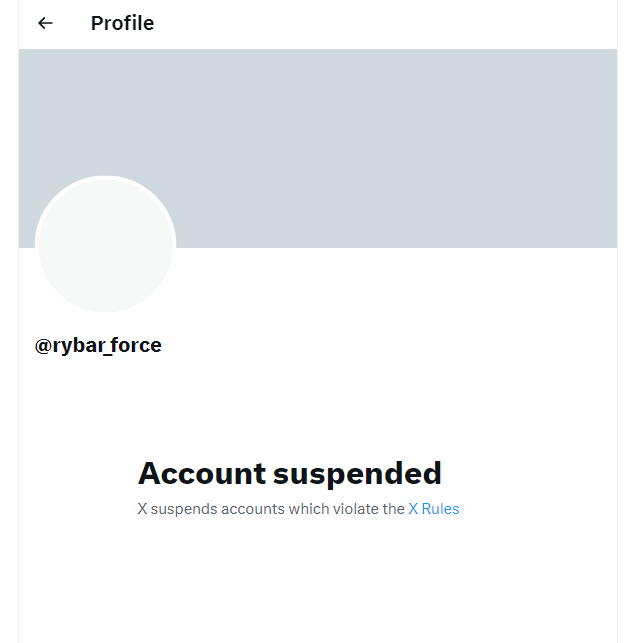632x643 pixels.
Task: Click the "Account suspended" heading
Action: point(289,473)
